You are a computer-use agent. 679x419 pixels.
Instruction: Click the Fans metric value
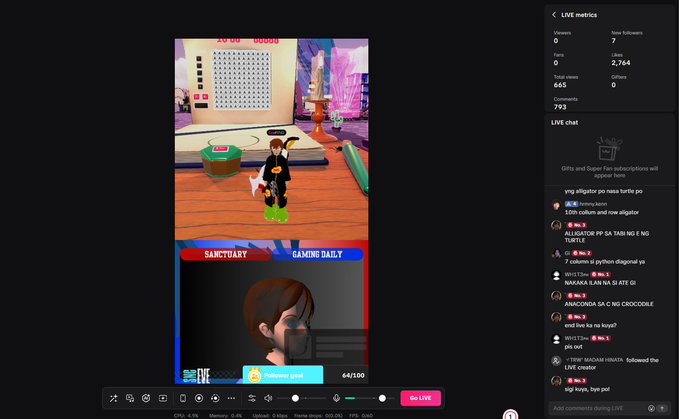pyautogui.click(x=556, y=63)
